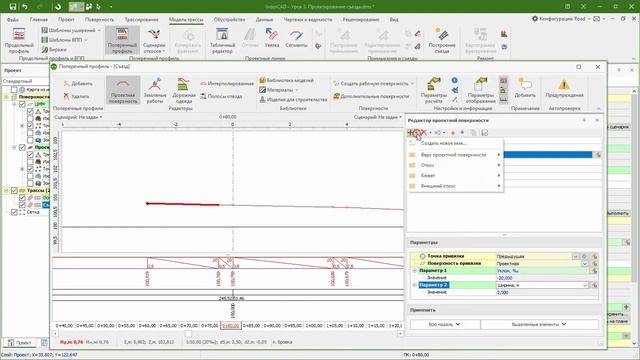Open the Земляные работы editor
Viewport: 640px width, 360px height.
[155, 90]
